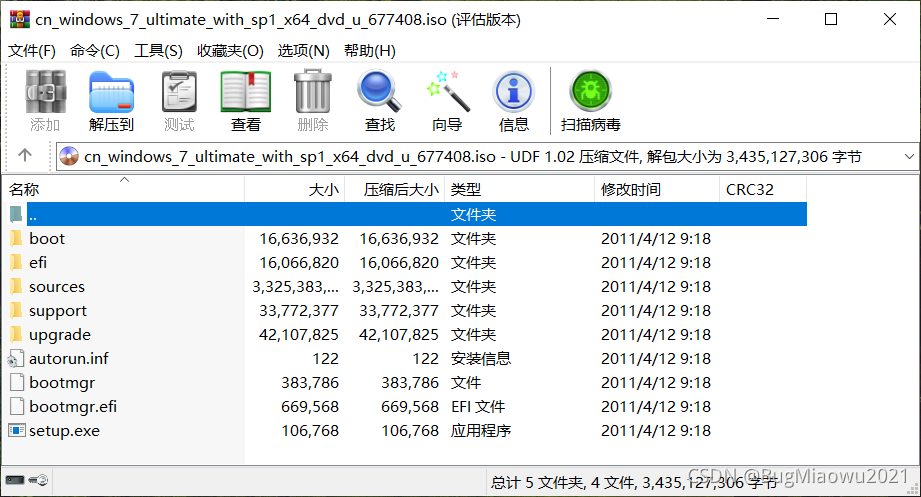The image size is (921, 497).
Task: Run Virus Scan (扫描病毒) icon
Action: [591, 91]
